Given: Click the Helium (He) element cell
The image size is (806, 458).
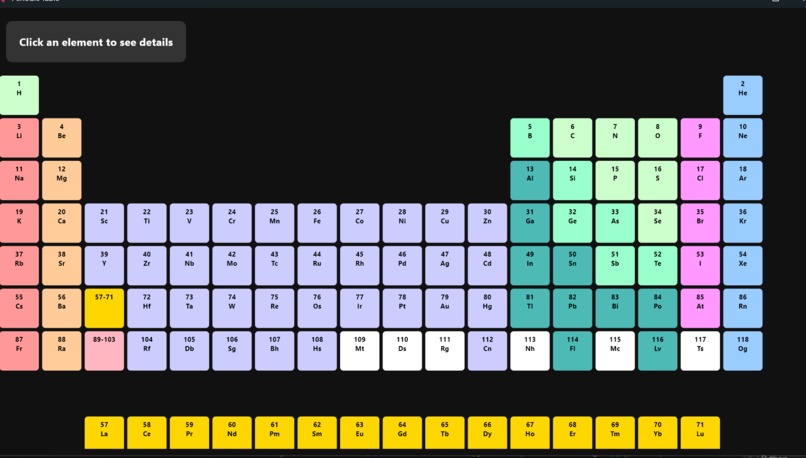Looking at the screenshot, I should (743, 95).
